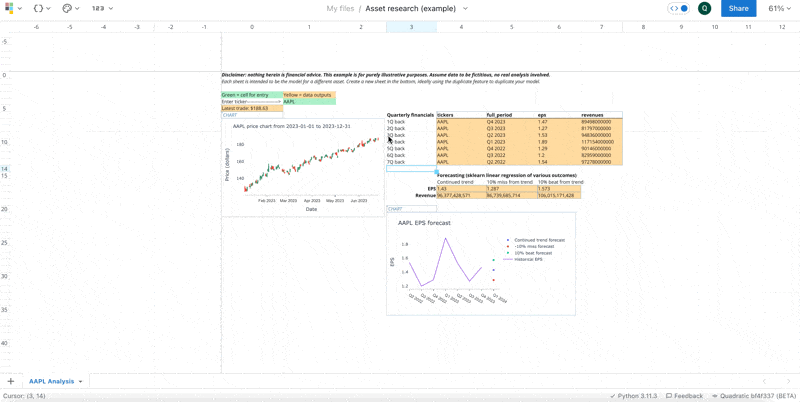Open the palette formatting menu
This screenshot has width=800, height=402.
69,8
